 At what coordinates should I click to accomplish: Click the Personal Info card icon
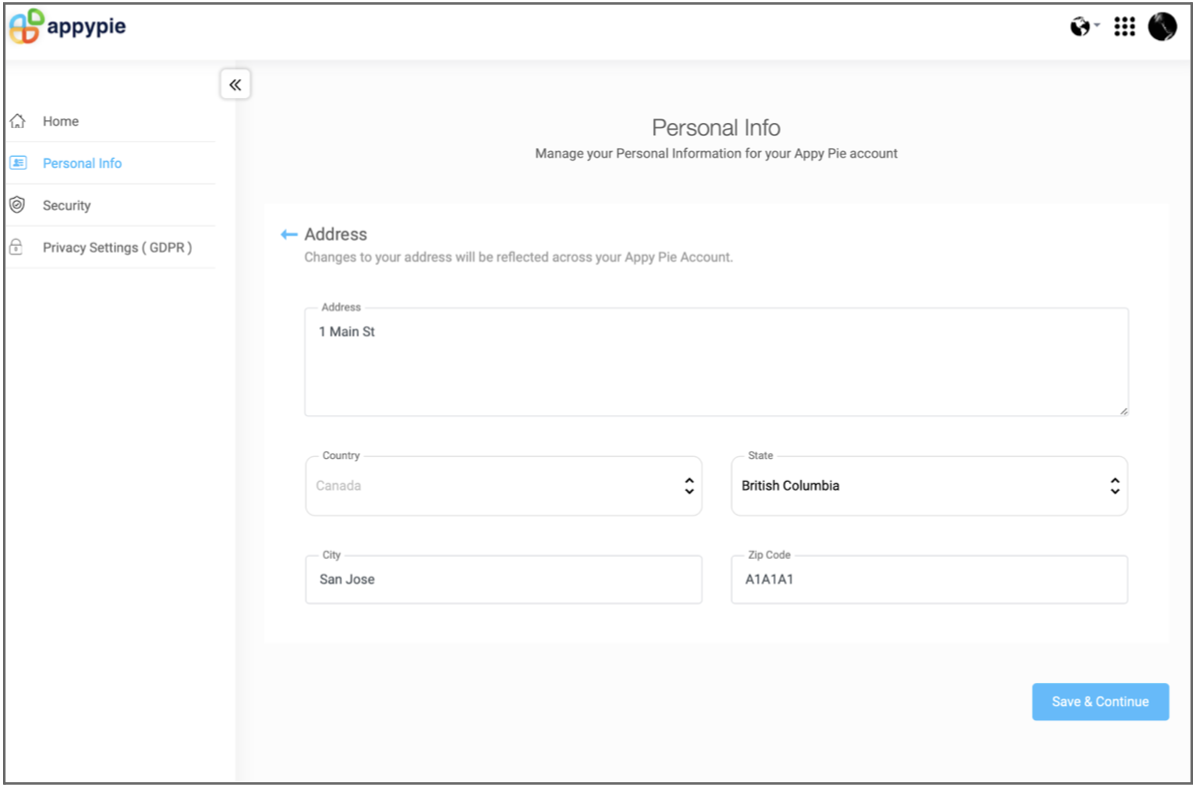(17, 163)
